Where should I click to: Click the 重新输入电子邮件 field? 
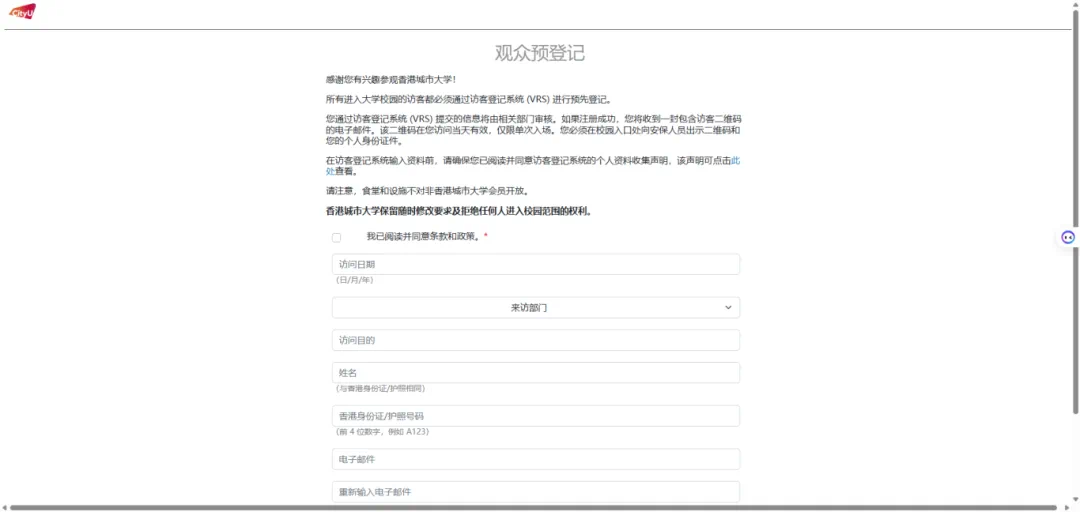(x=535, y=492)
